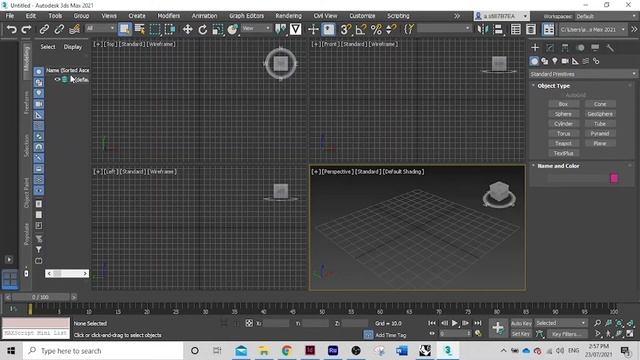Select the Helpers category icon
Viewport: 640px width, 360px height.
click(575, 61)
